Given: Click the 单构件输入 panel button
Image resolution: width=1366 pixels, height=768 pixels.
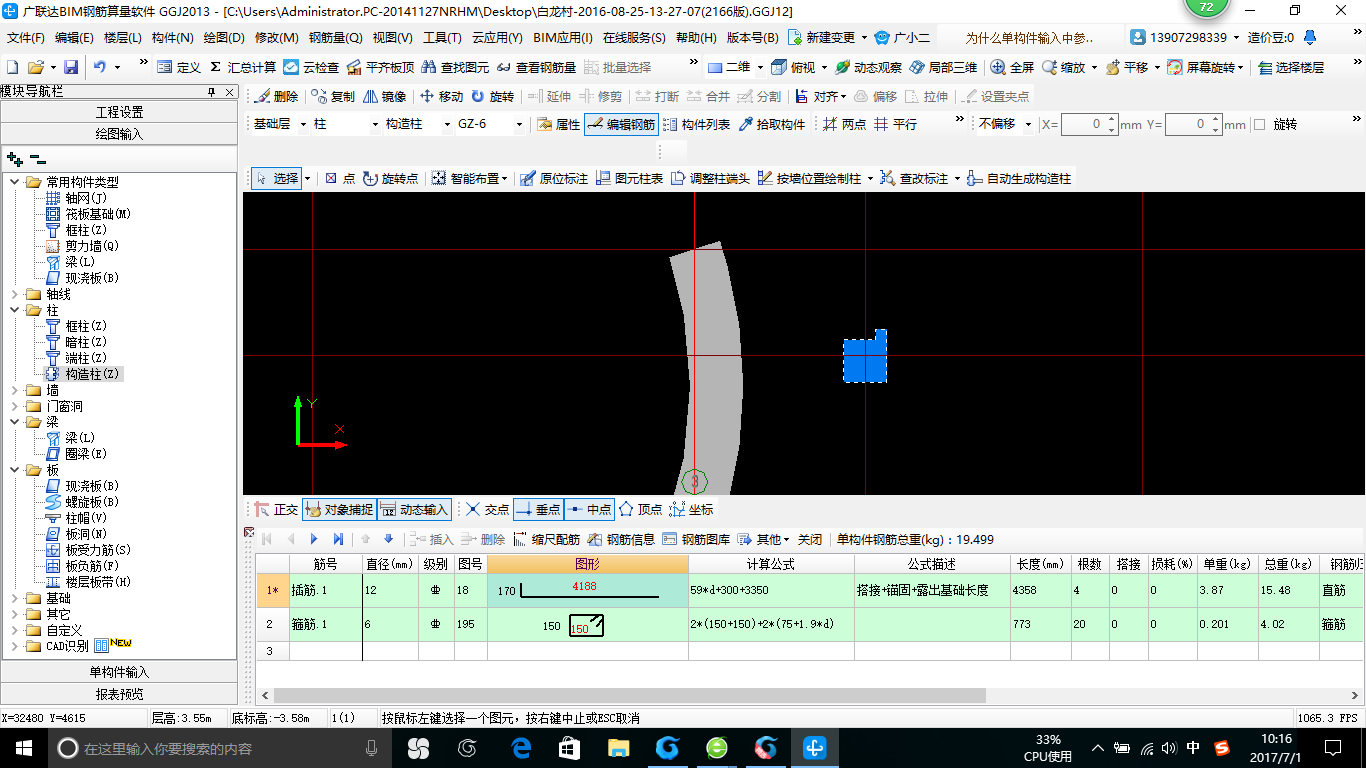Looking at the screenshot, I should (119, 673).
